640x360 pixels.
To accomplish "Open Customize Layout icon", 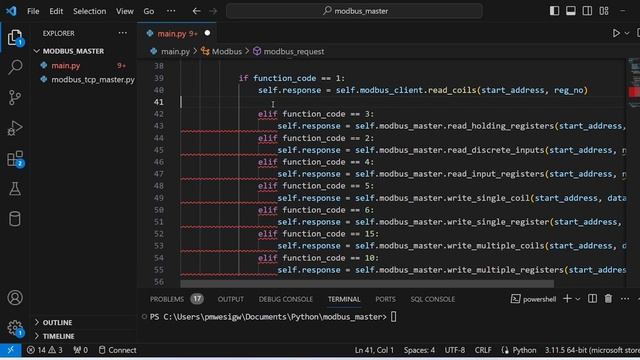I will pos(604,11).
